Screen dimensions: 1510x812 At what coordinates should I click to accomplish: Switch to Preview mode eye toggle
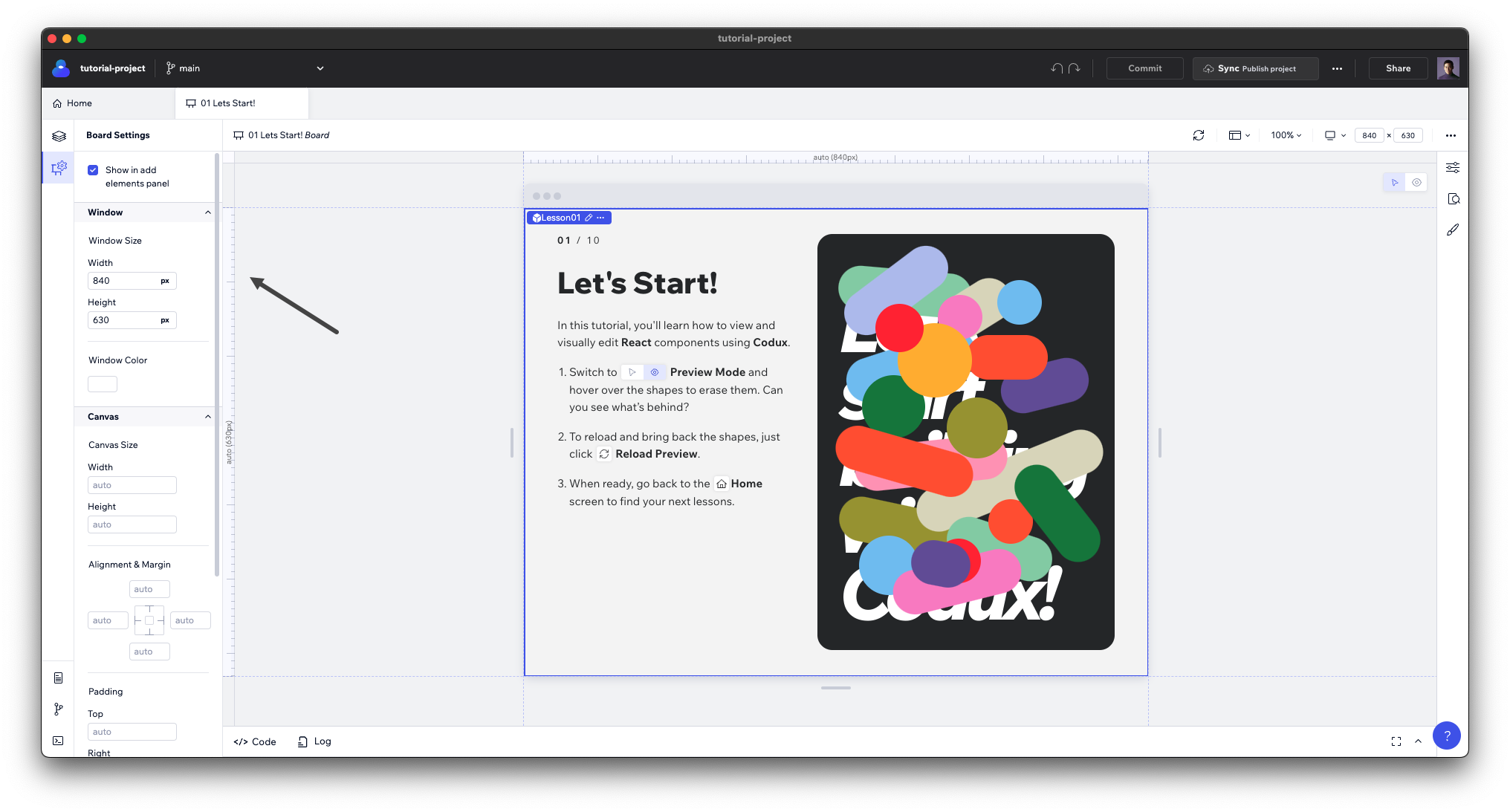(1417, 183)
